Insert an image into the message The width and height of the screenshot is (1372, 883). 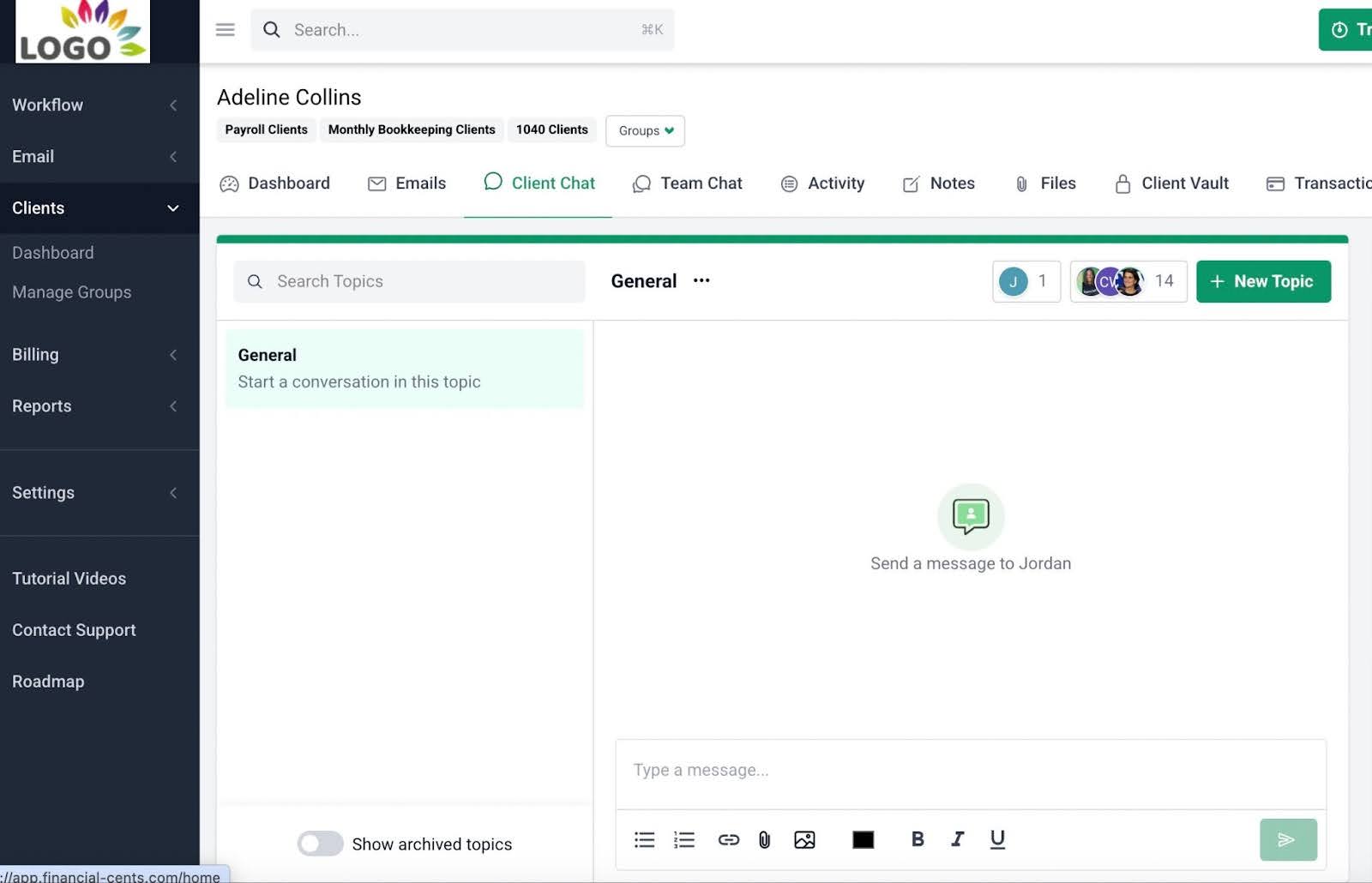804,839
